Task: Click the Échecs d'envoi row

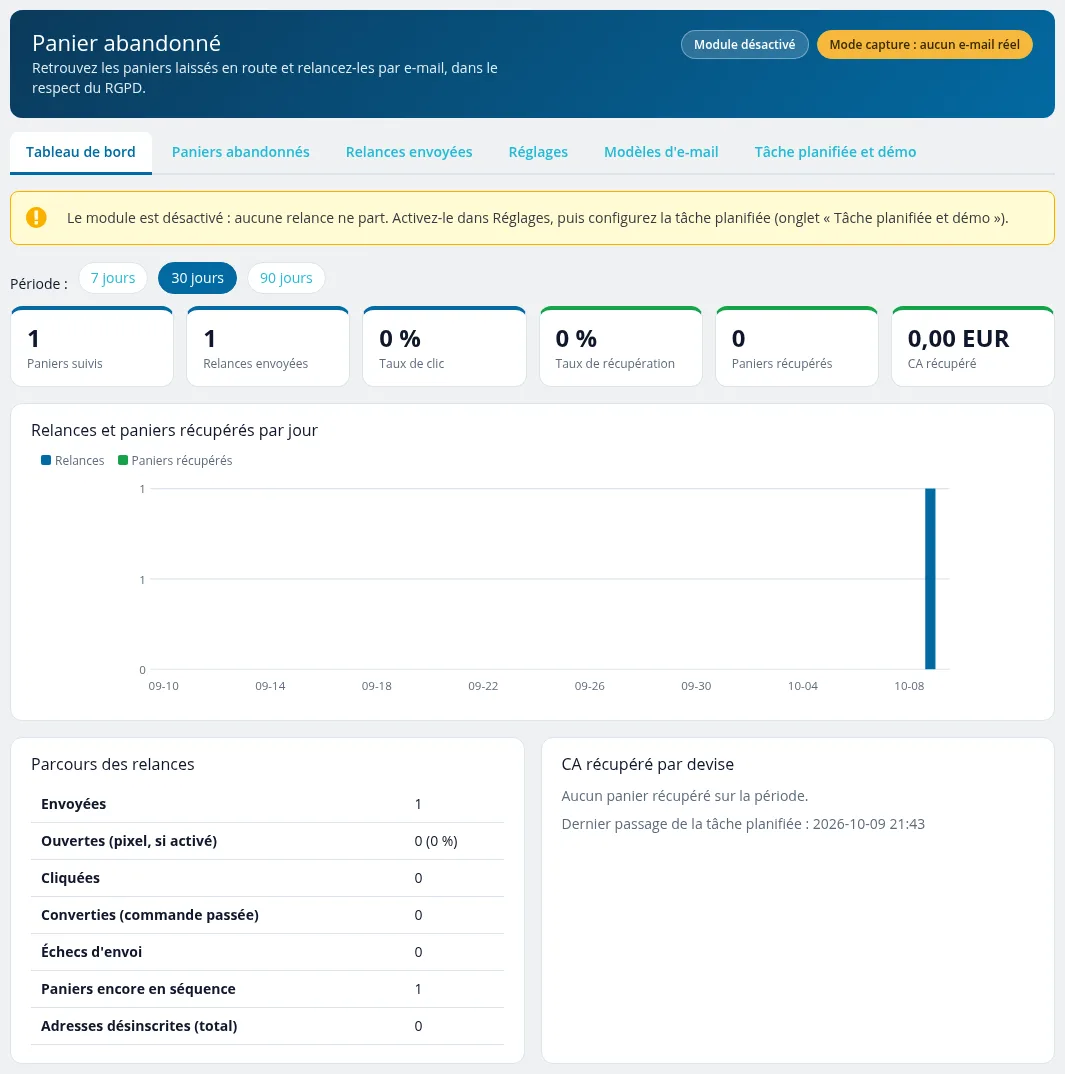Action: [267, 952]
